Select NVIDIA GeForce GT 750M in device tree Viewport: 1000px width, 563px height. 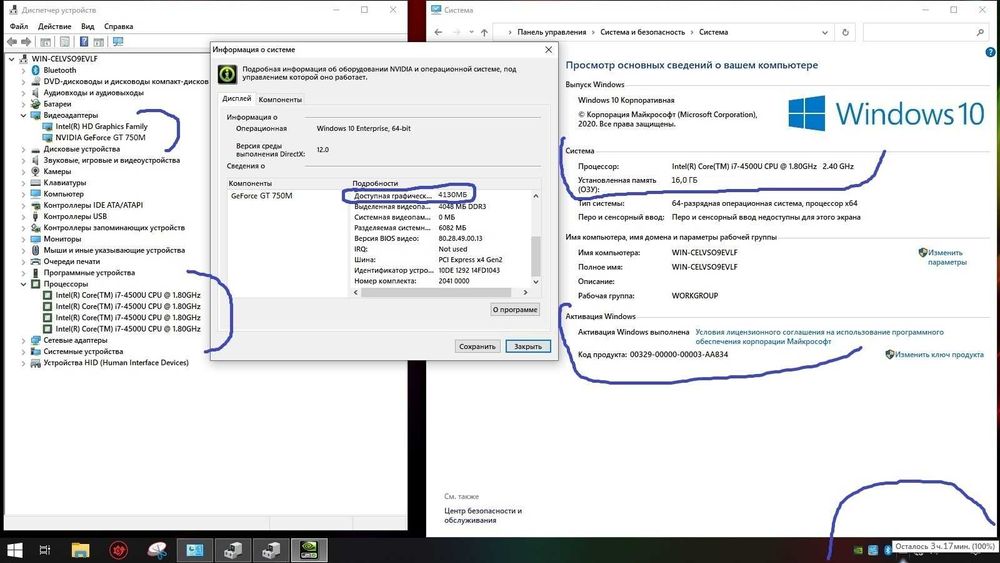pos(100,137)
